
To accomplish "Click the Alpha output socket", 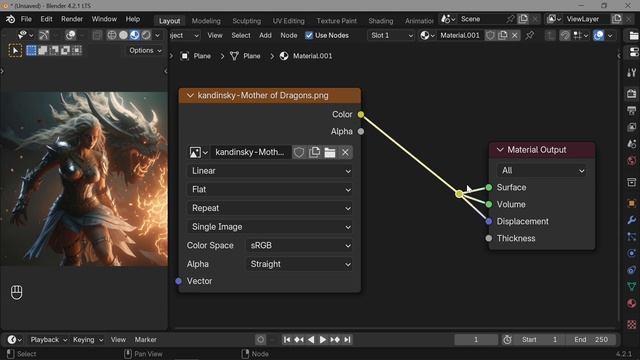I will (x=361, y=131).
